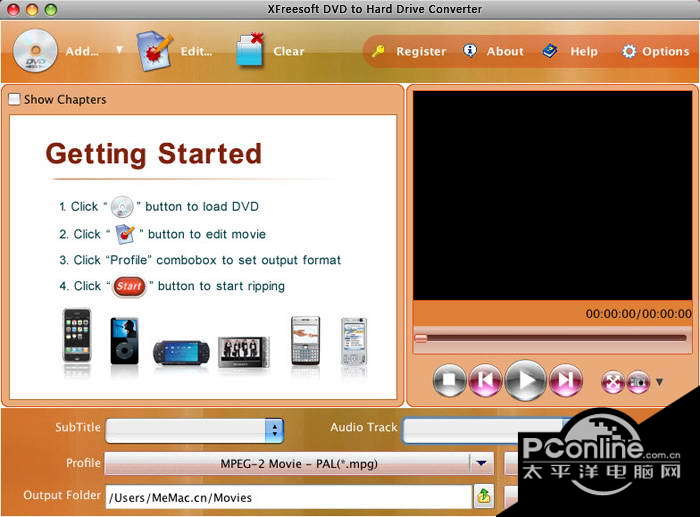Click the BlackBerry-style phone thumbnail

[305, 340]
